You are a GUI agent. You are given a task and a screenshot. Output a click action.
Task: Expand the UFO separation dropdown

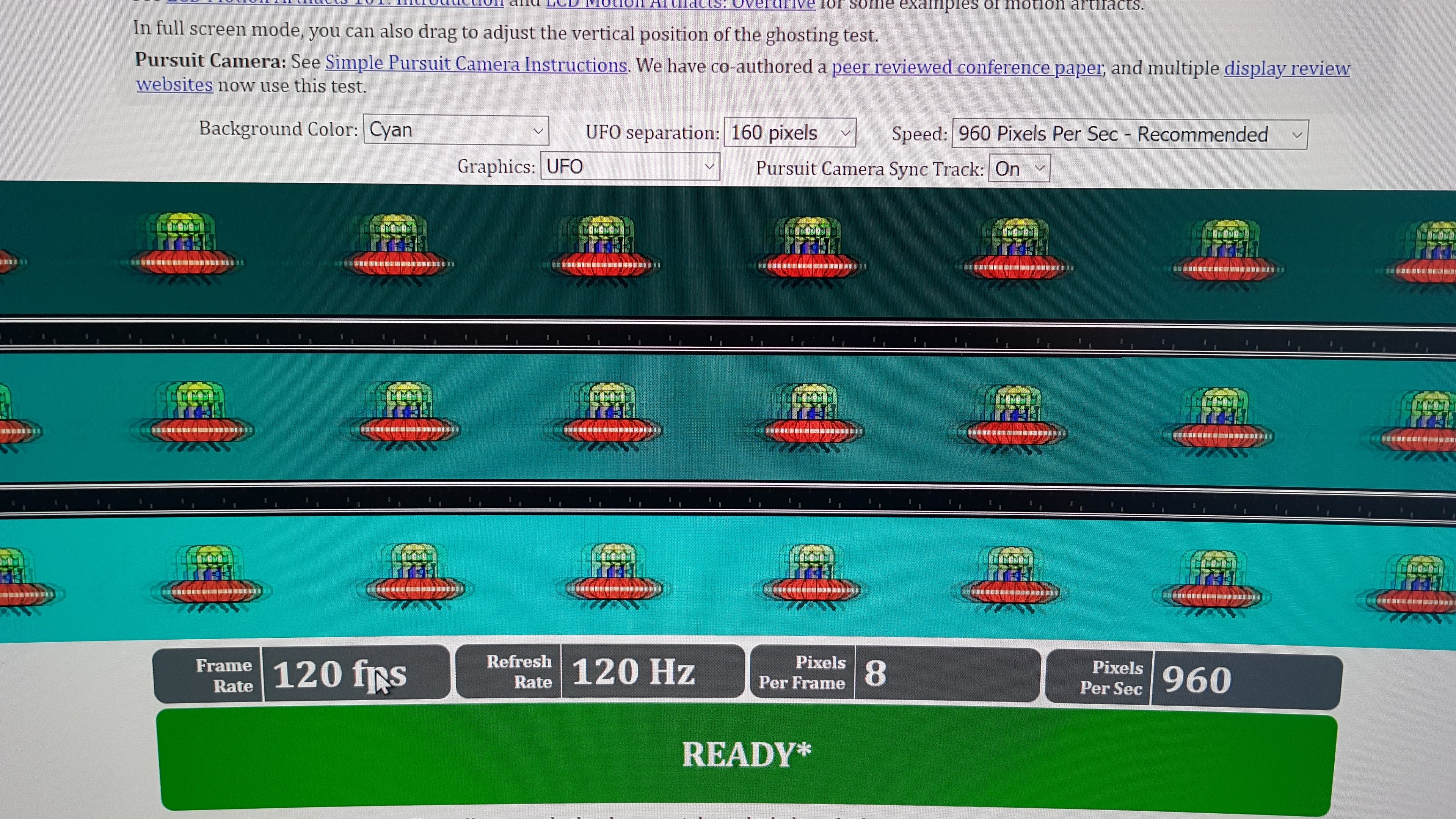(789, 133)
